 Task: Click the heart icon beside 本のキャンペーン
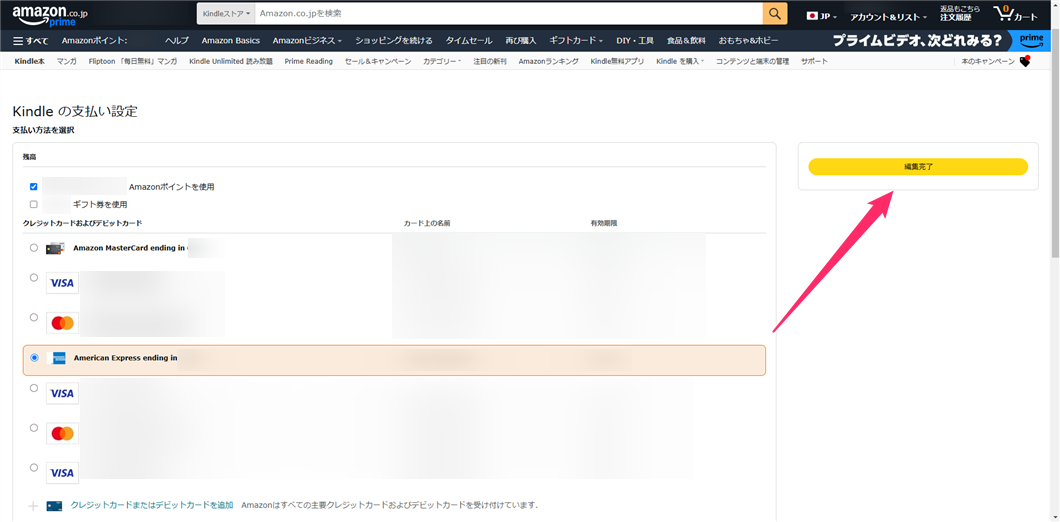pyautogui.click(x=1025, y=62)
